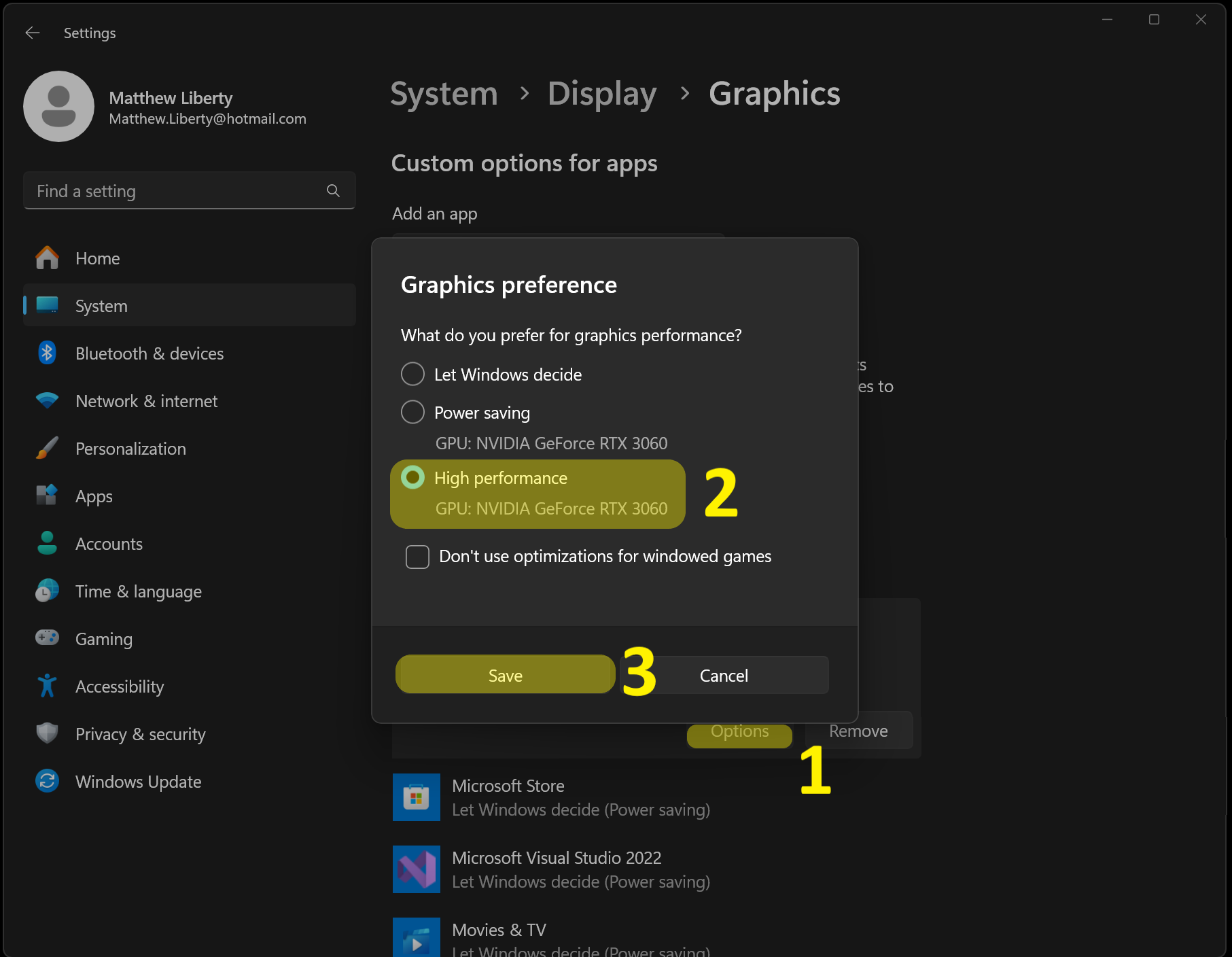Select Let Windows decide radio button
The image size is (1232, 957).
412,374
